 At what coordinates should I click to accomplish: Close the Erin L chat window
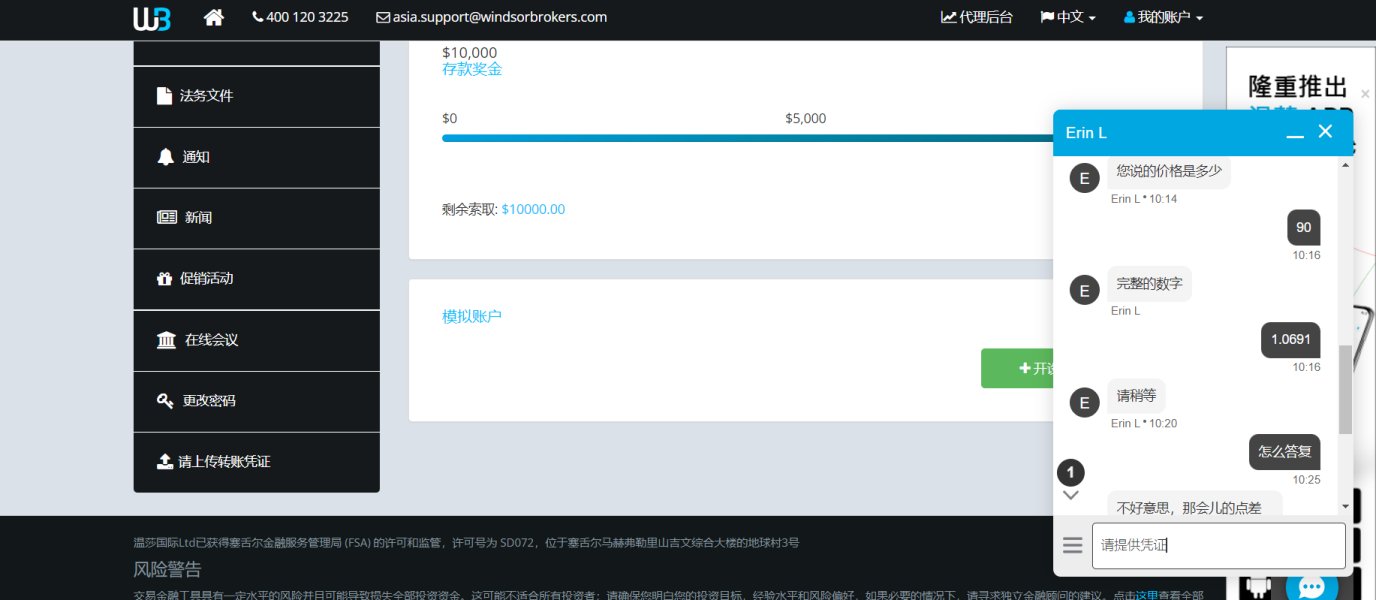pyautogui.click(x=1325, y=131)
